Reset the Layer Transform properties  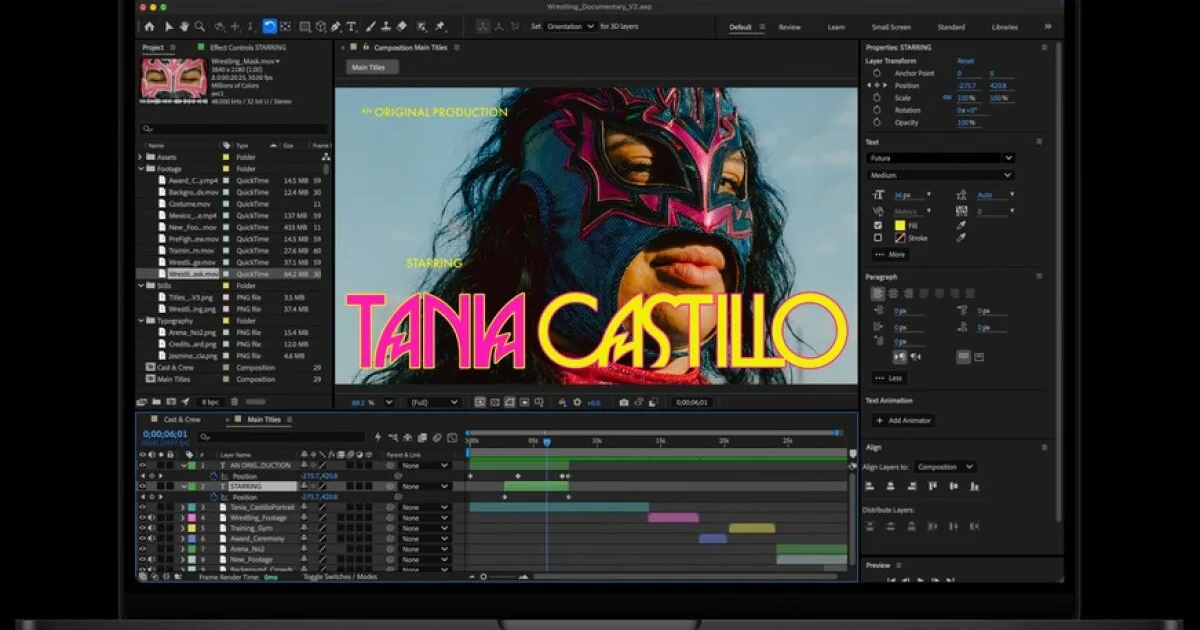click(965, 61)
